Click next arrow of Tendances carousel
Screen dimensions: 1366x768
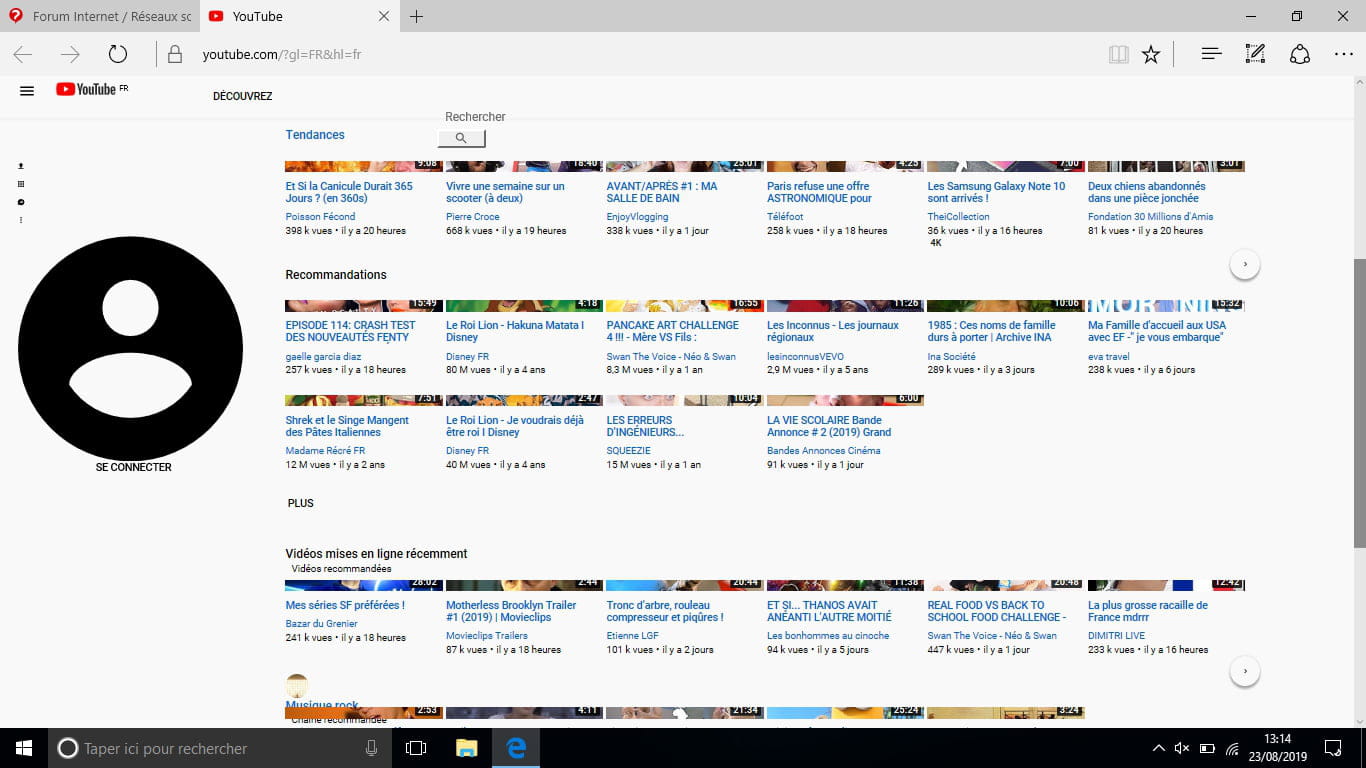1245,265
